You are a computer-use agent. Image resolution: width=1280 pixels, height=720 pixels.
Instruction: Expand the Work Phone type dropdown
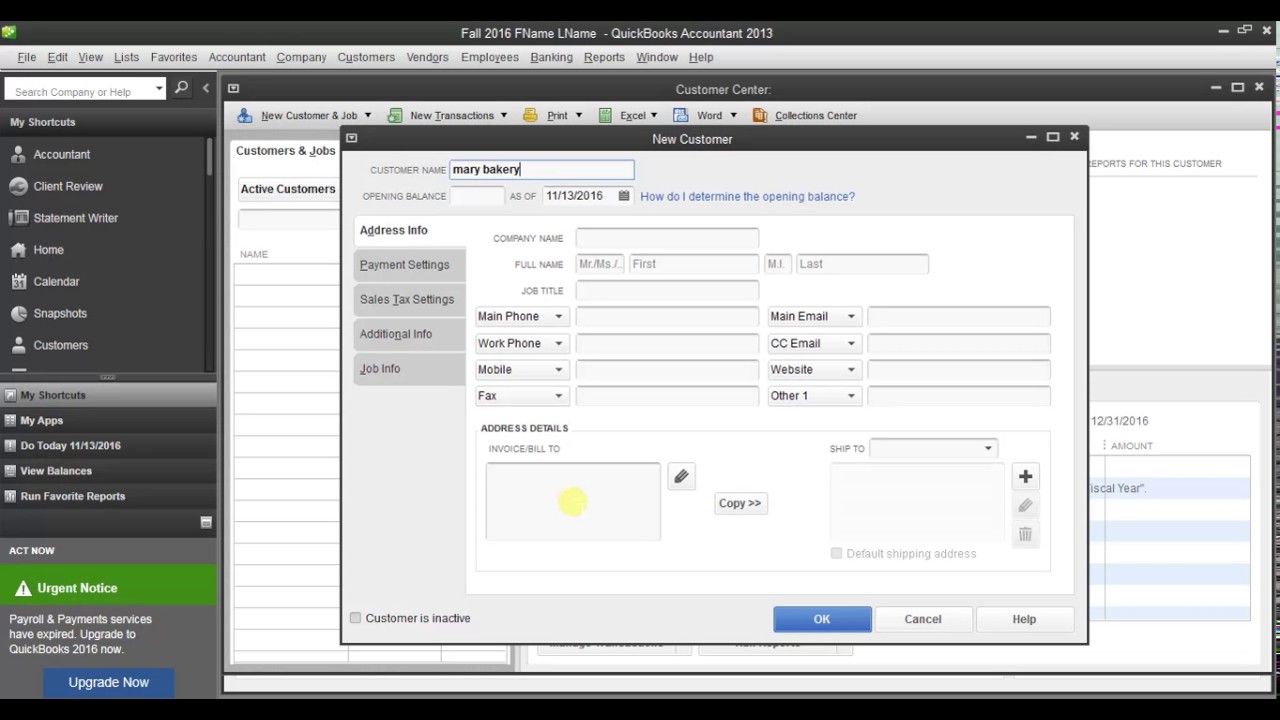tap(559, 343)
